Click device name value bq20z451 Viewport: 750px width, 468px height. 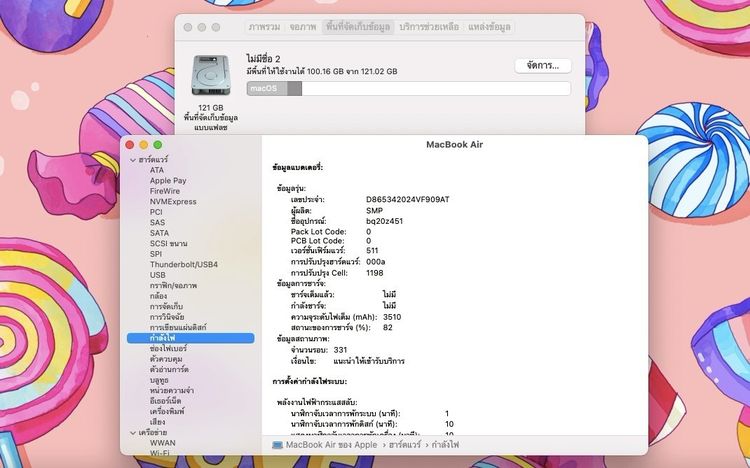(384, 221)
